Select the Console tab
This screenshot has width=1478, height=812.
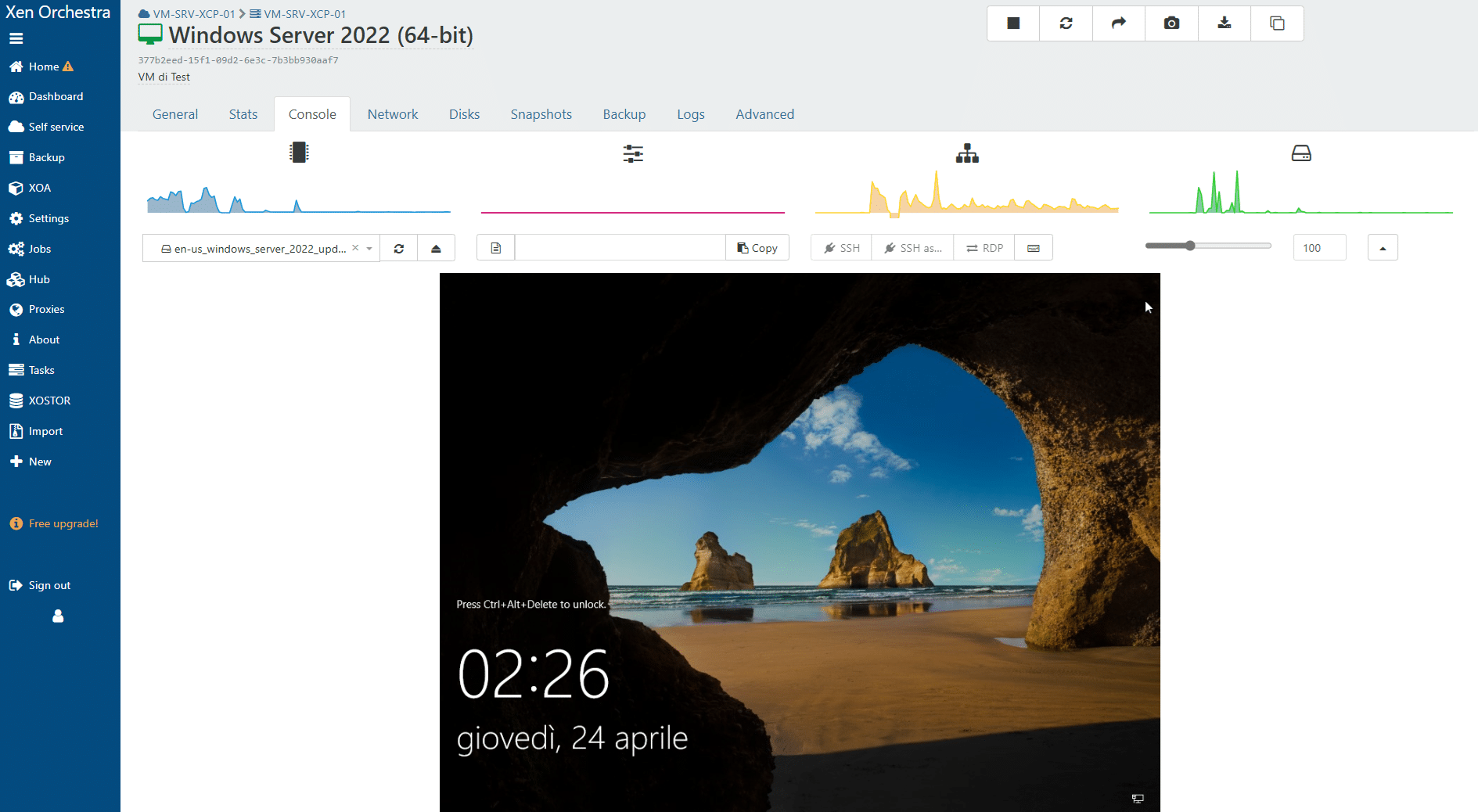pyautogui.click(x=312, y=114)
